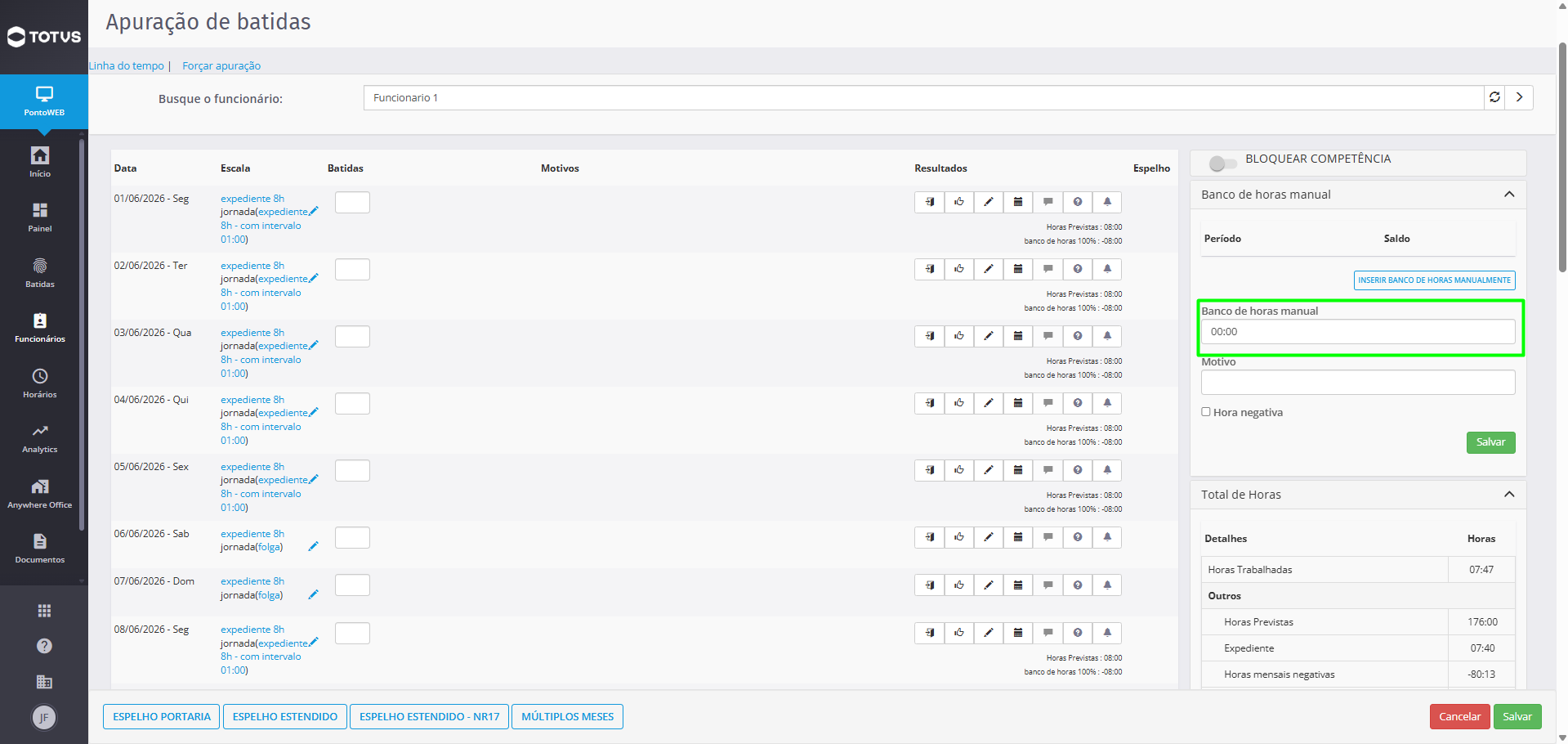Edit schedule pencil for 01/06/2026 - Seg
1568x744 pixels.
(x=313, y=211)
